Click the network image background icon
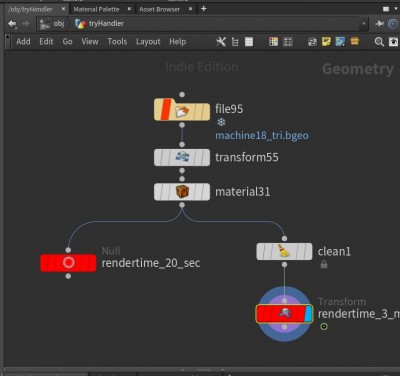The image size is (400, 376). (x=340, y=42)
